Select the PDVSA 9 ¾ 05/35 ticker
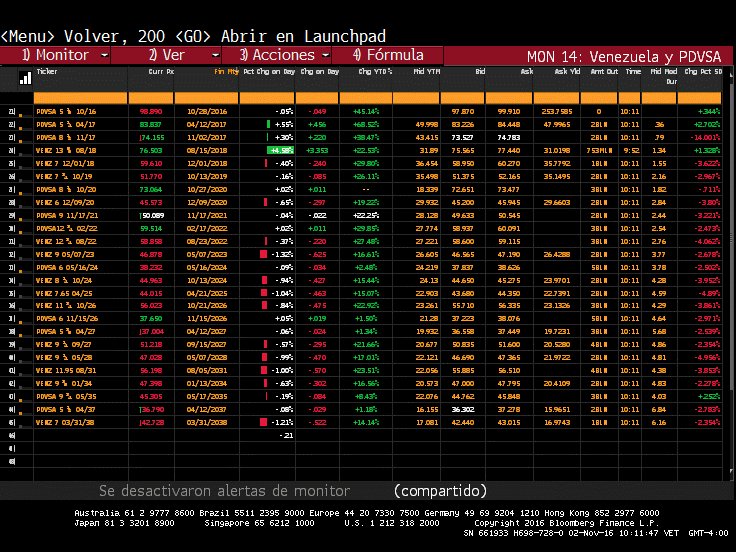The height and width of the screenshot is (552, 736). click(66, 397)
